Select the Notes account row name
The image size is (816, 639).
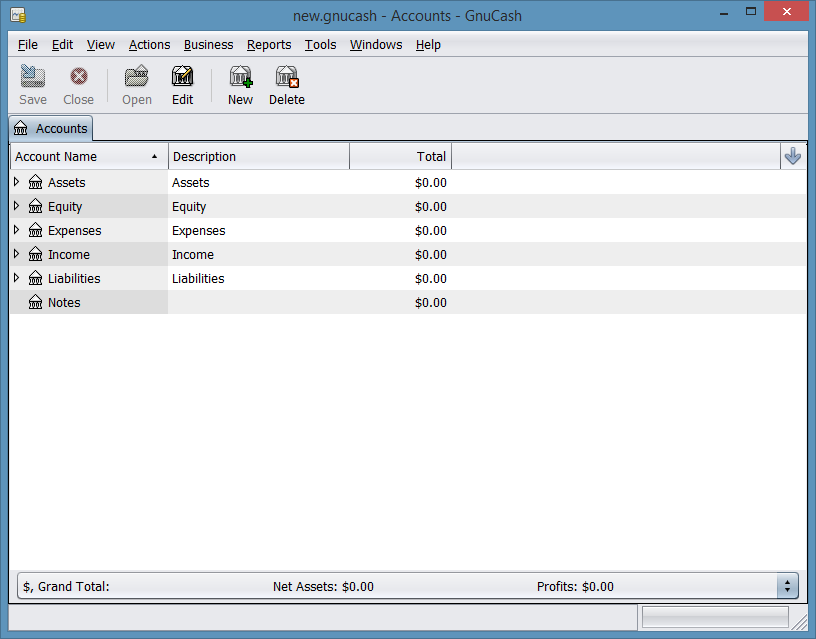coord(64,302)
